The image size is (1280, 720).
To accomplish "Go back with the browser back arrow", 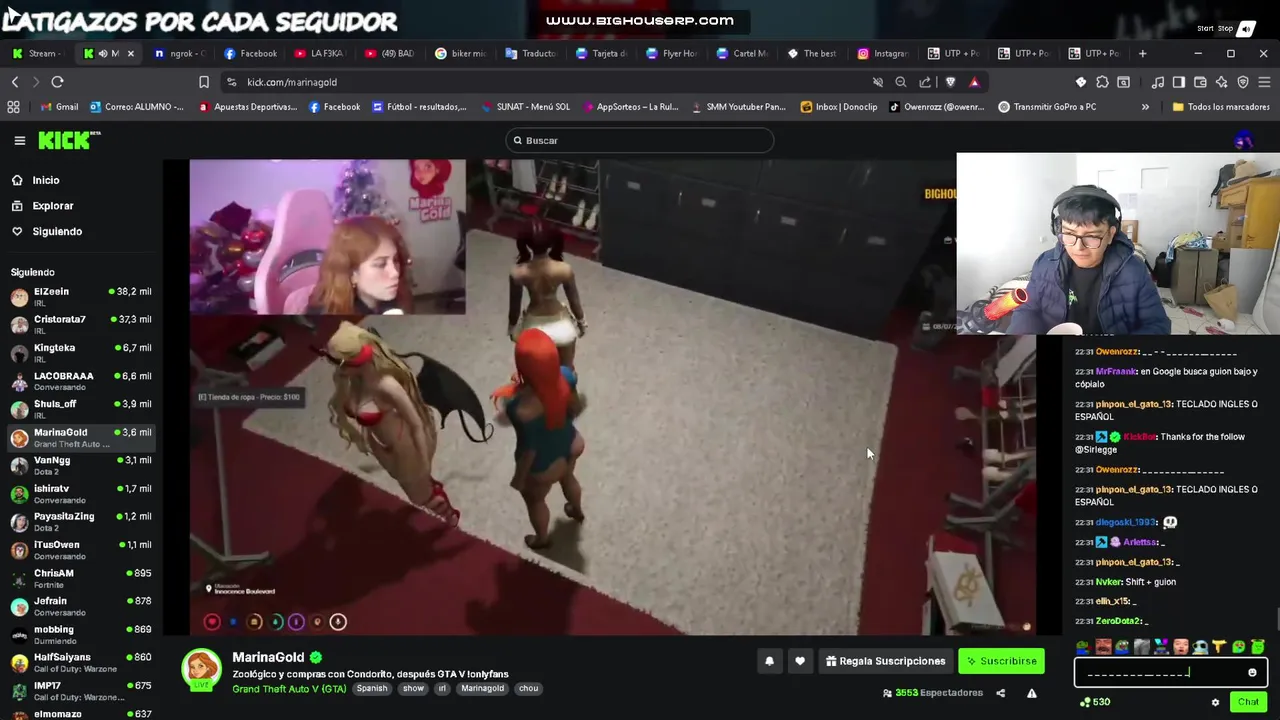I will click(15, 82).
